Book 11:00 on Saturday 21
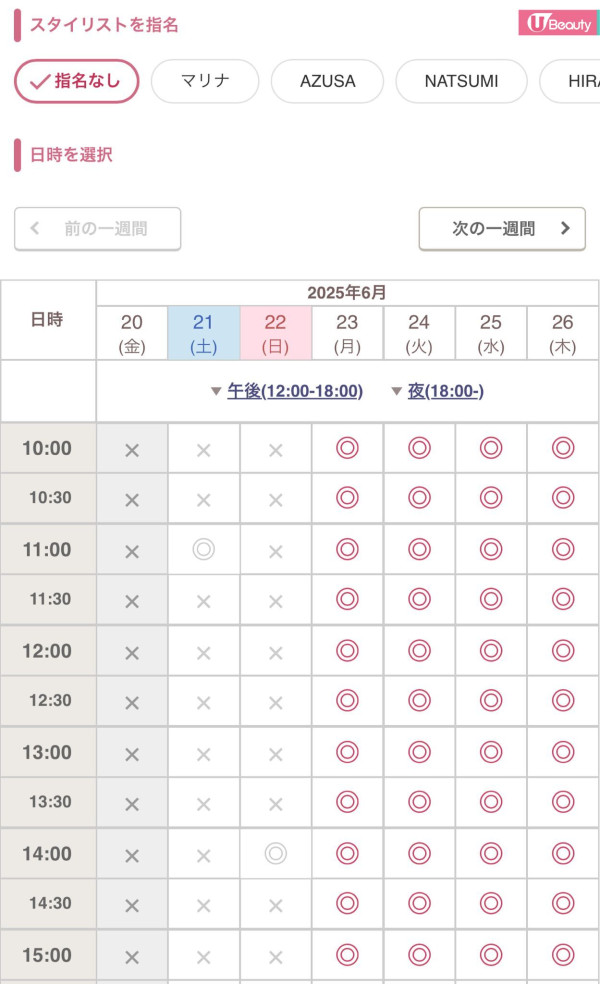 click(x=204, y=549)
